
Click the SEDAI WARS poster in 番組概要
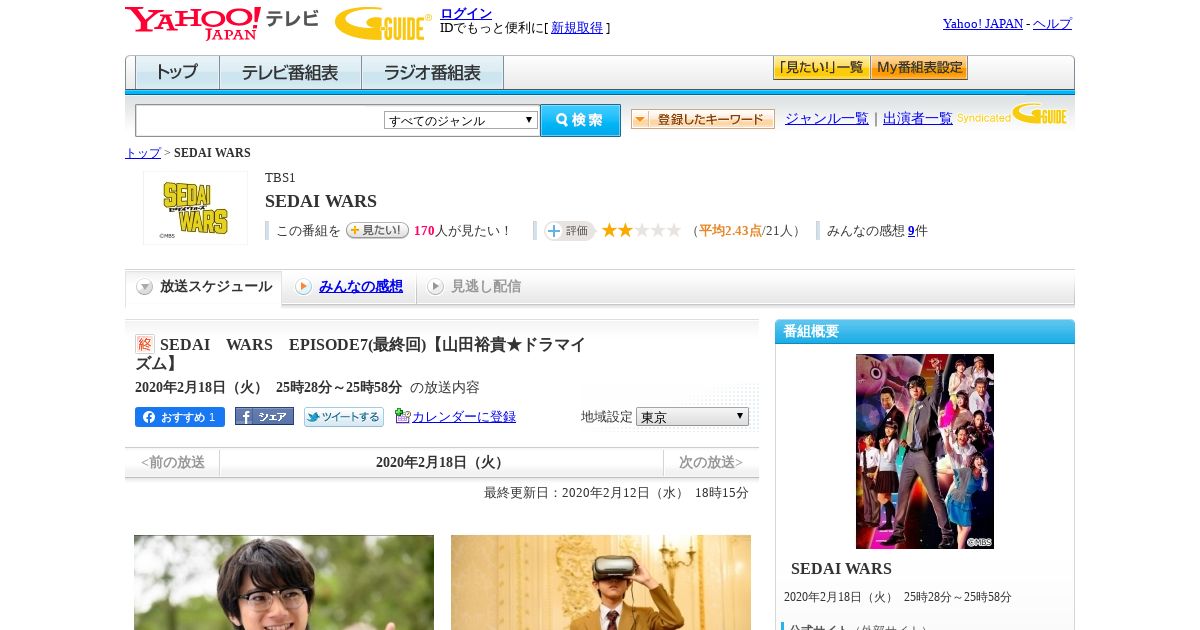click(925, 451)
